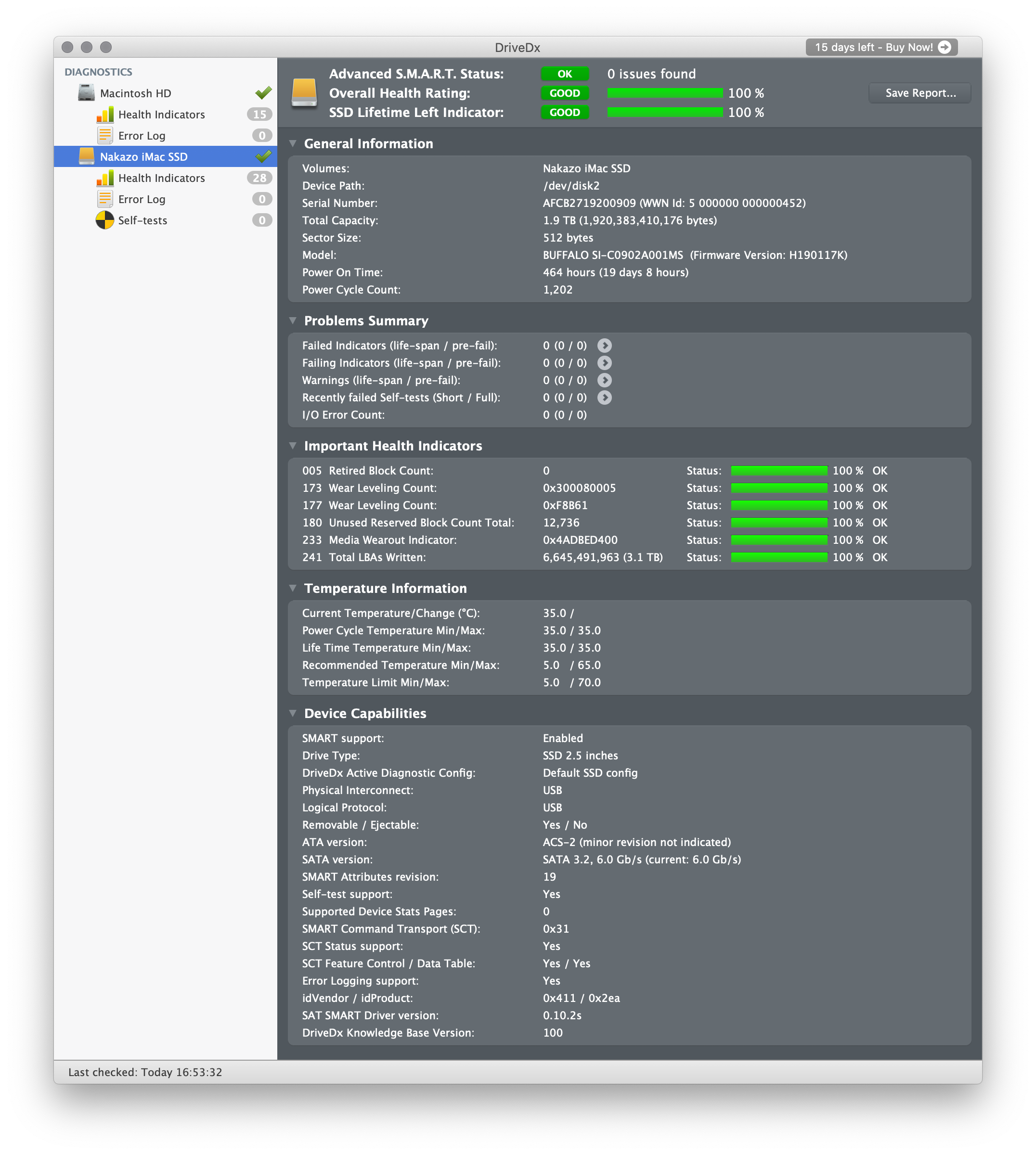This screenshot has height=1155, width=1036.
Task: Click the Save Report button
Action: (x=919, y=93)
